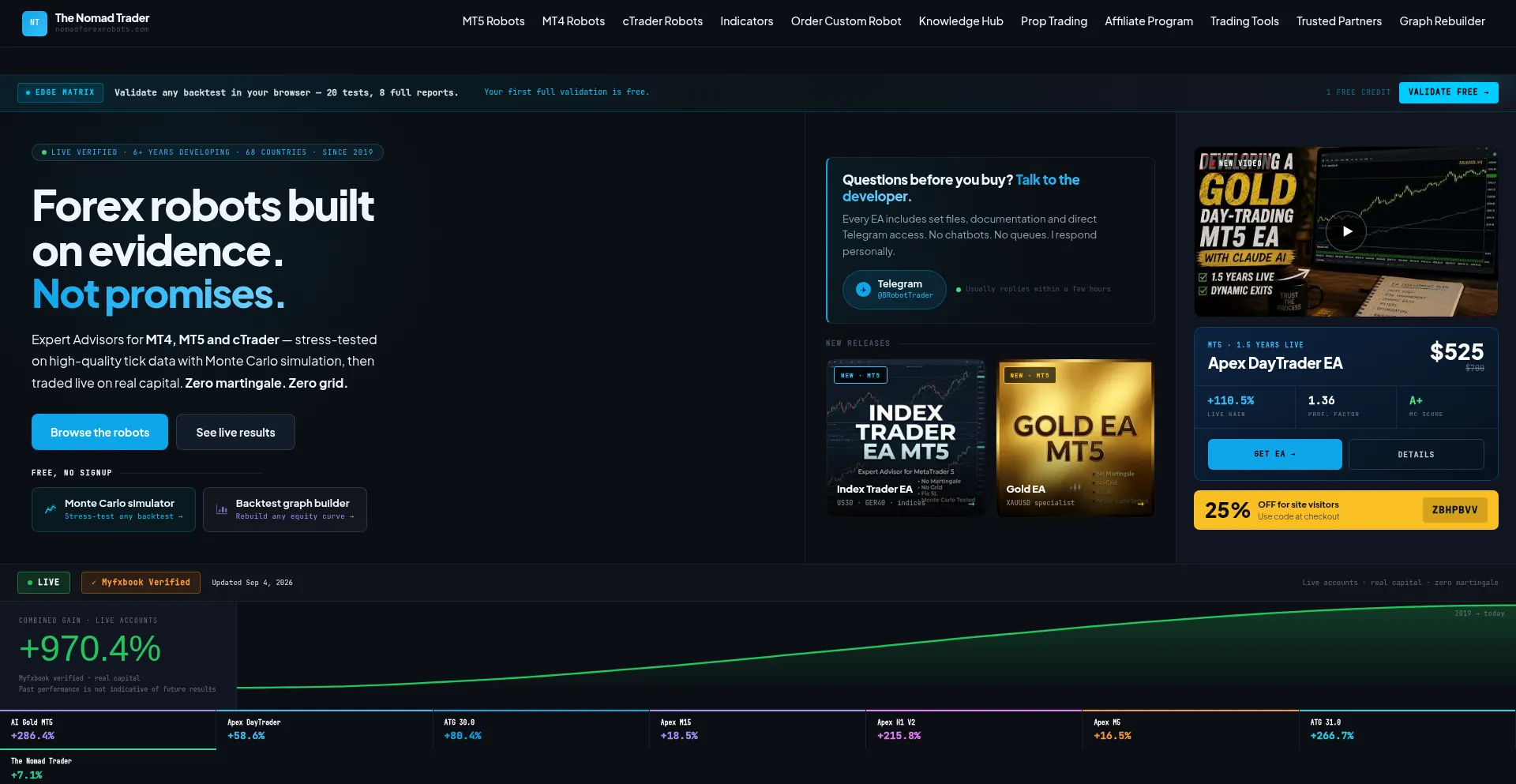Click the +970.4% combined gain figure

(x=90, y=649)
